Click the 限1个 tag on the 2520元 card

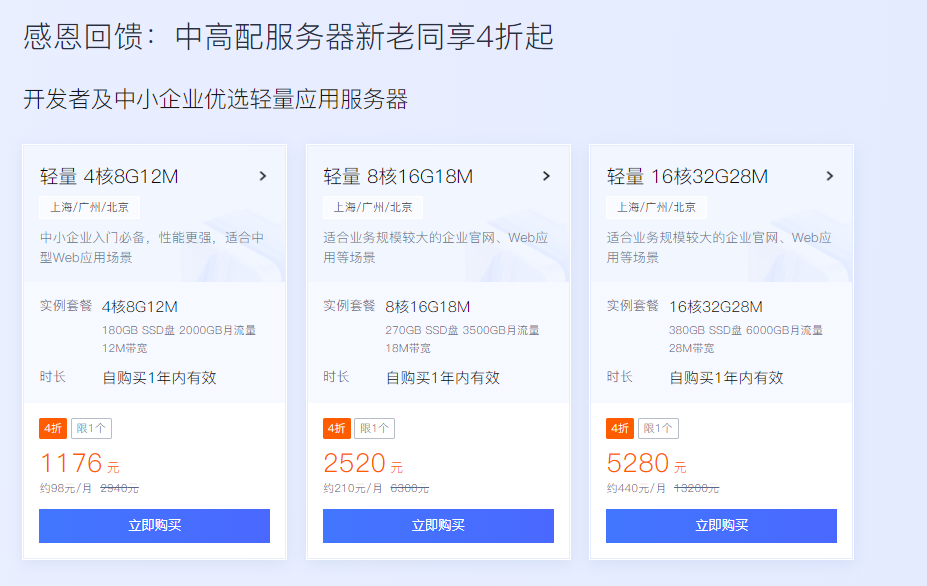coord(374,429)
